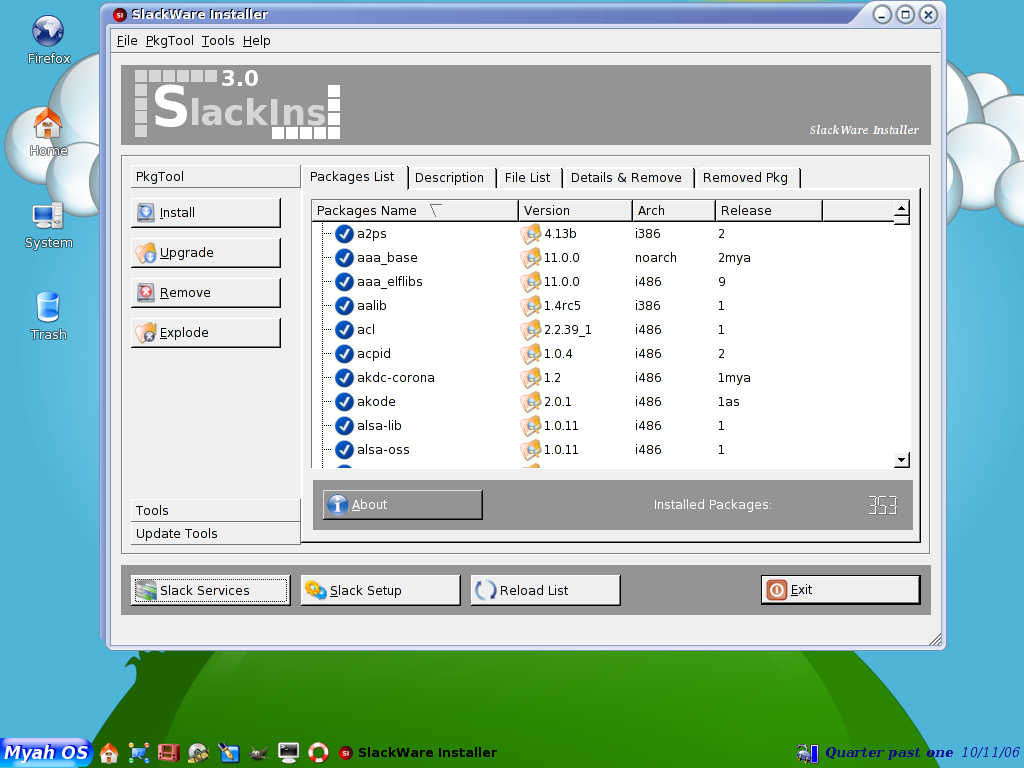The height and width of the screenshot is (768, 1024).
Task: Open the Home desktop icon
Action: [48, 132]
